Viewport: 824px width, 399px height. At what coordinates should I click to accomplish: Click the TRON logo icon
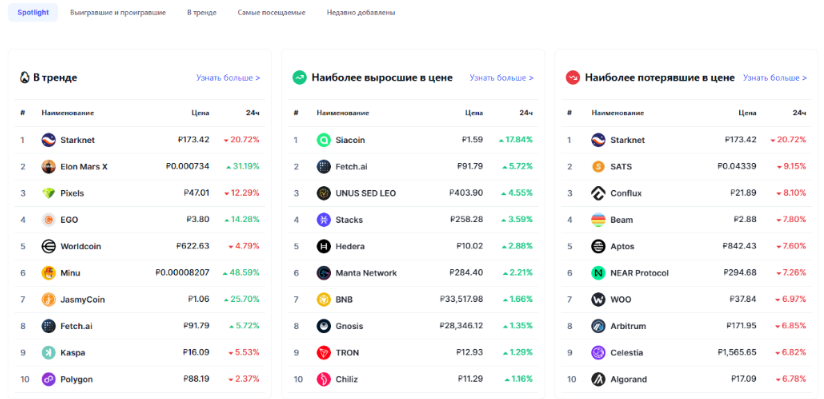[323, 353]
